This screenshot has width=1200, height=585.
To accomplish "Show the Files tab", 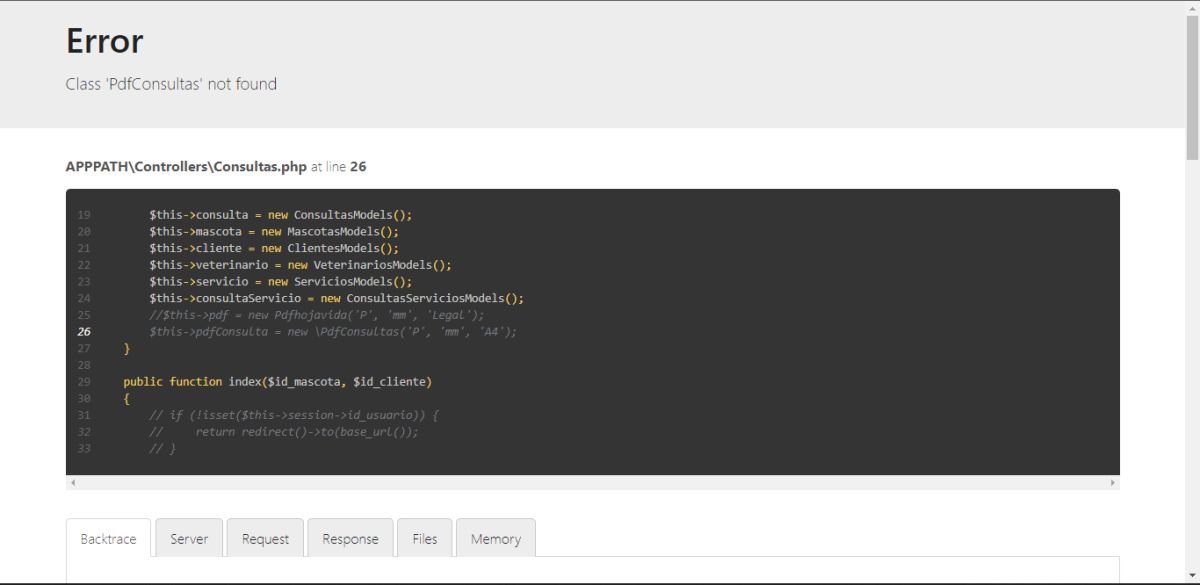I will pos(424,538).
